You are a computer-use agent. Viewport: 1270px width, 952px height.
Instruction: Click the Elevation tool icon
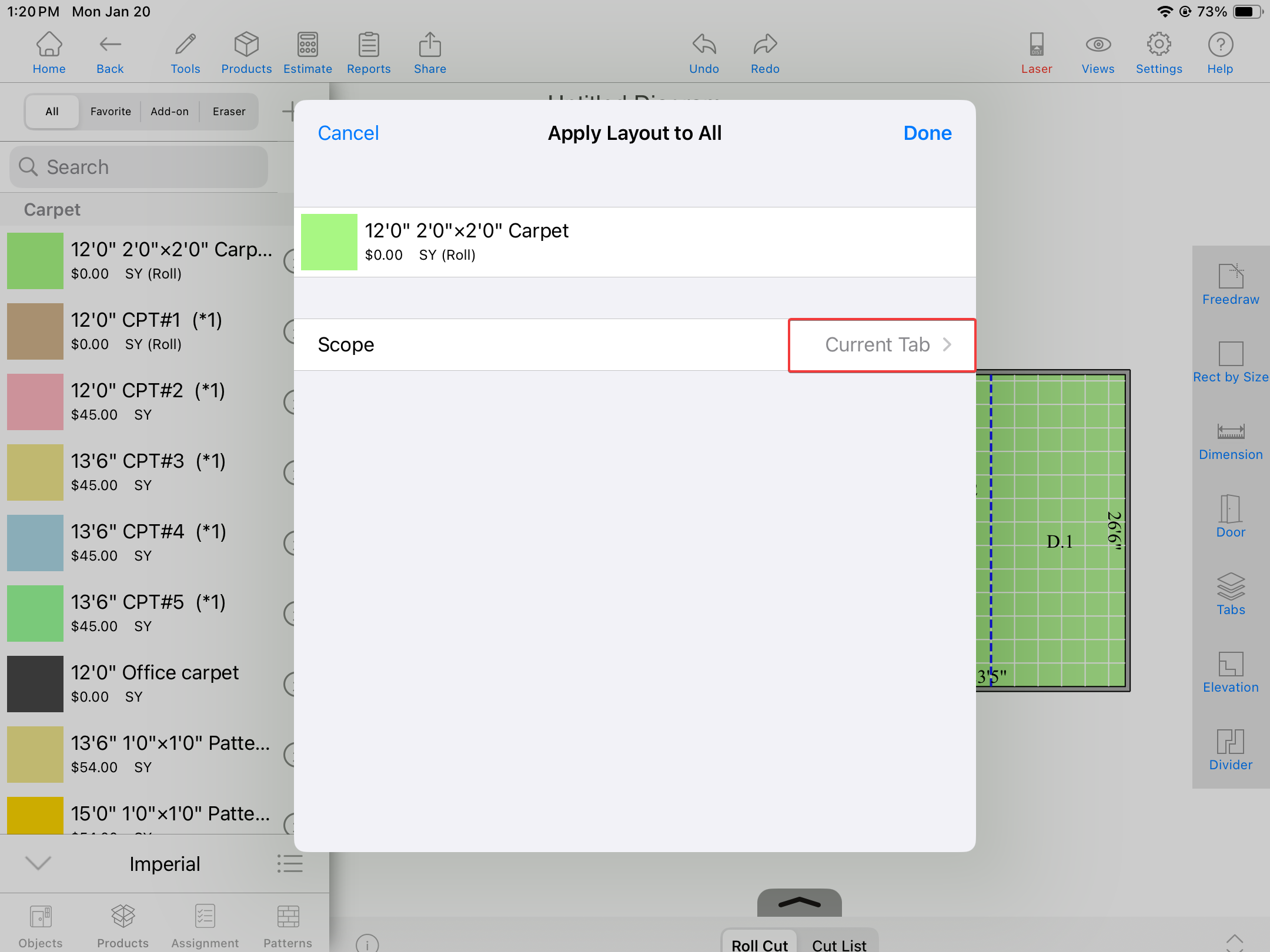point(1230,672)
